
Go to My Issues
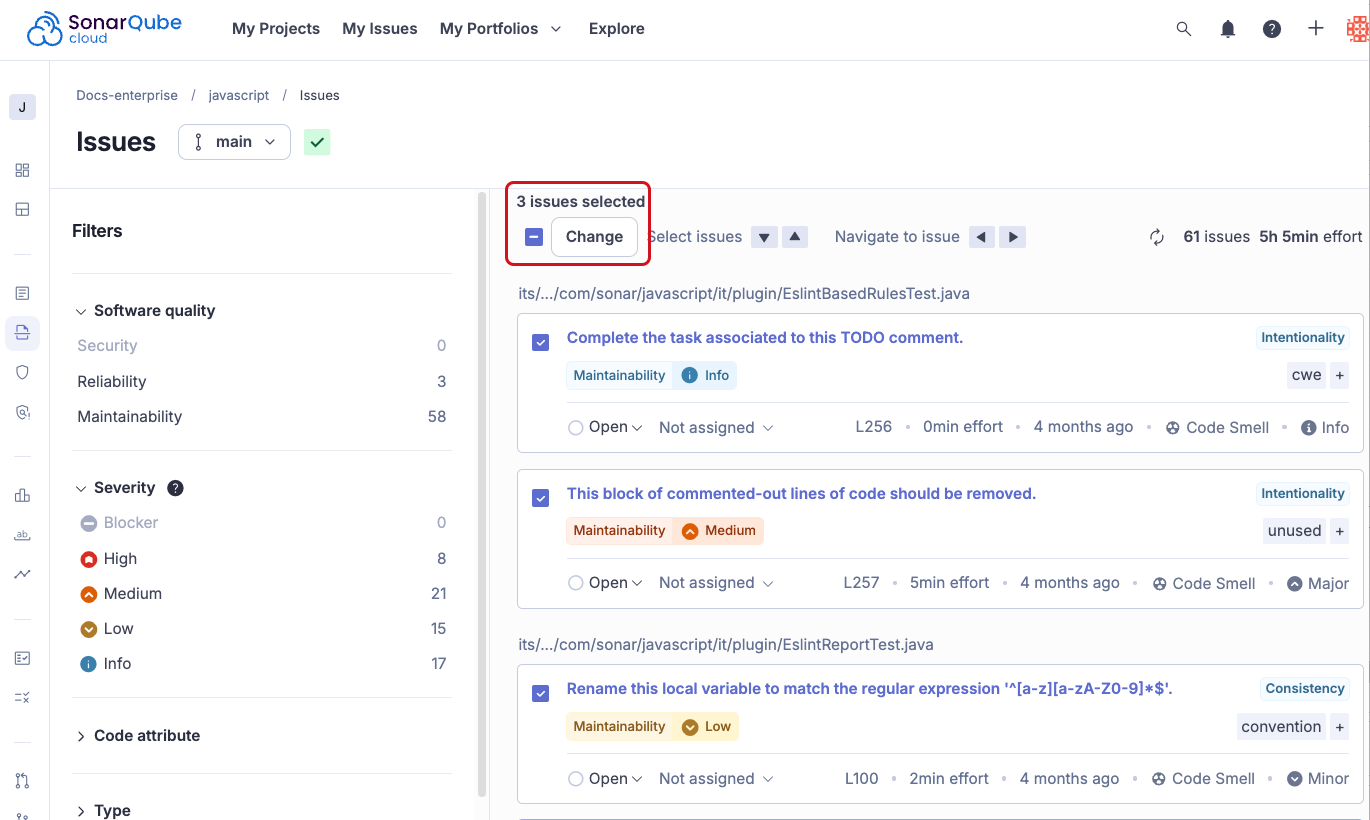(x=380, y=29)
